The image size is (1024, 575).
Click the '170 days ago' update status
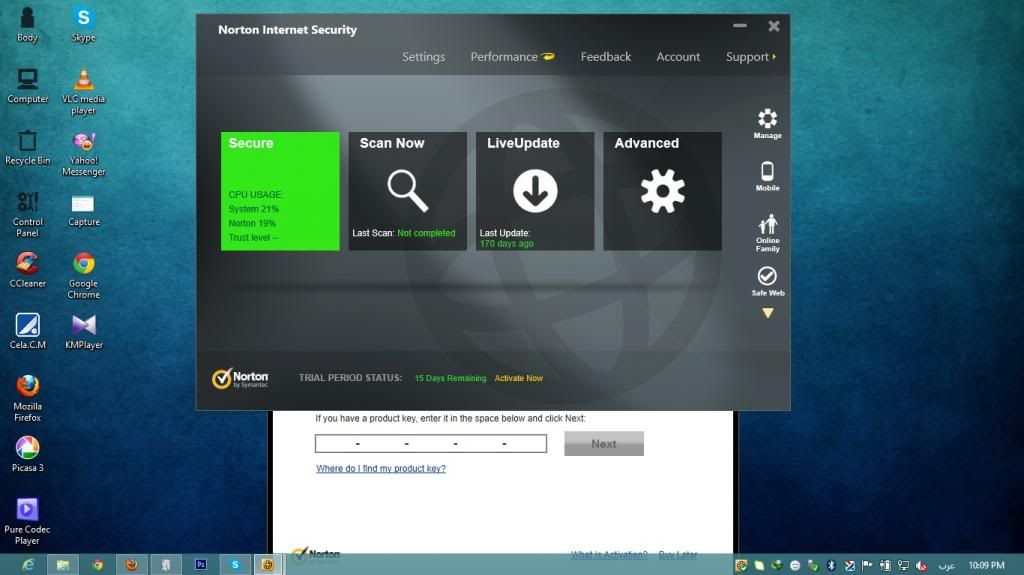(507, 244)
